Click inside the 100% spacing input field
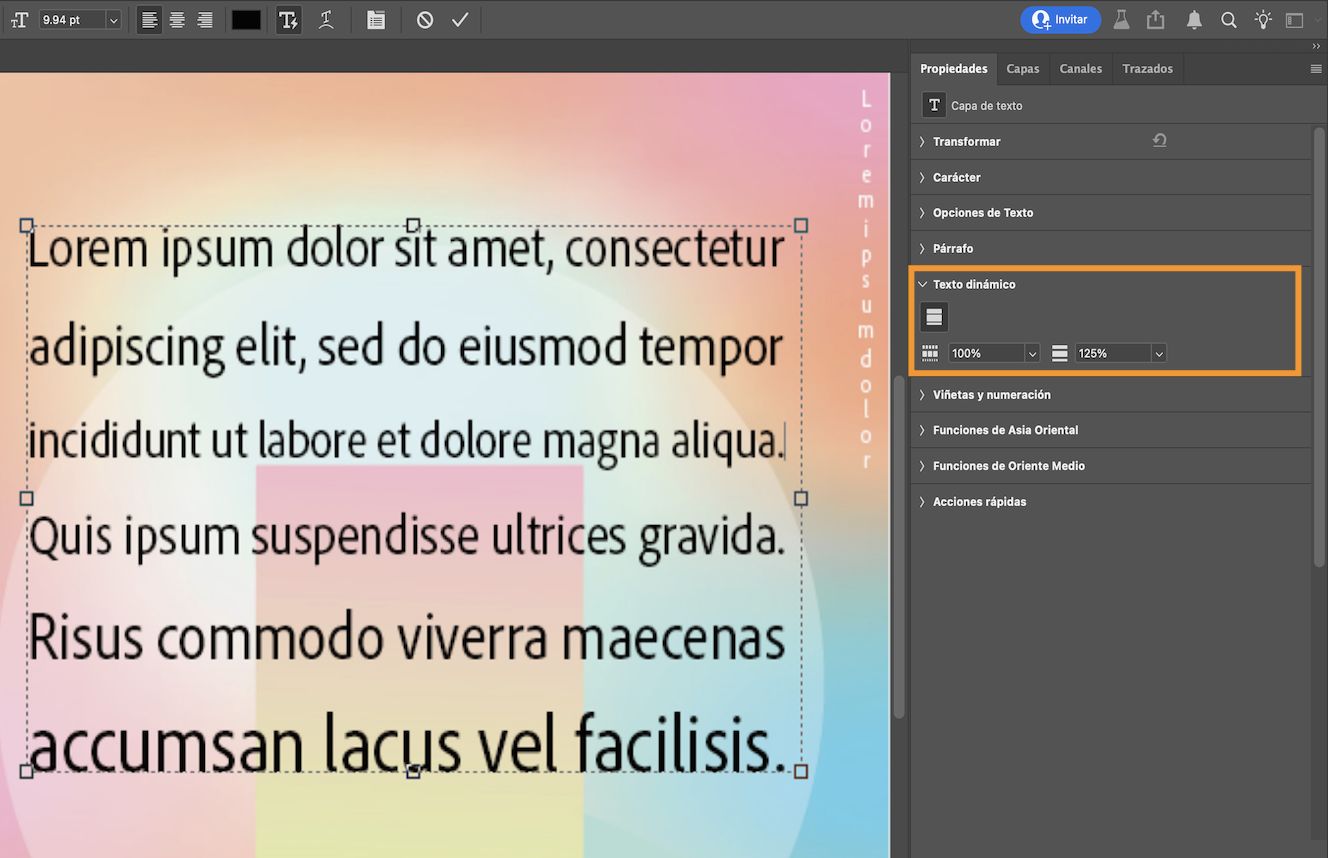Image resolution: width=1328 pixels, height=858 pixels. coord(985,352)
